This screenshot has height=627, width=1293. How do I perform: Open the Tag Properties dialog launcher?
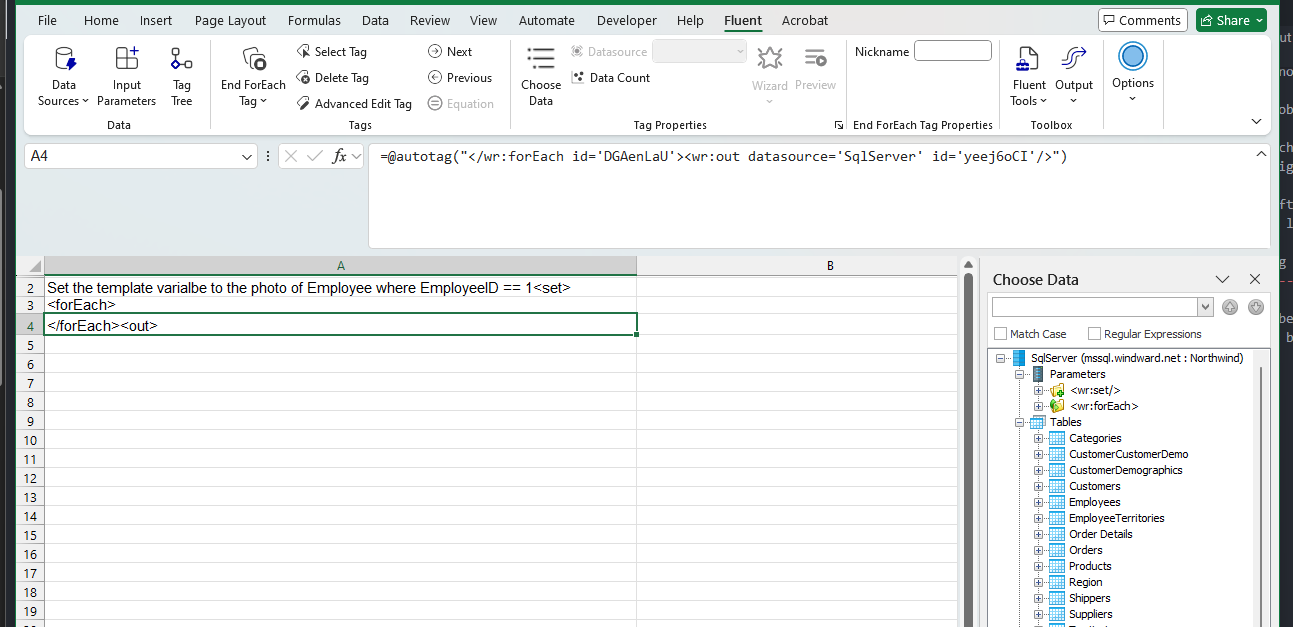point(838,125)
